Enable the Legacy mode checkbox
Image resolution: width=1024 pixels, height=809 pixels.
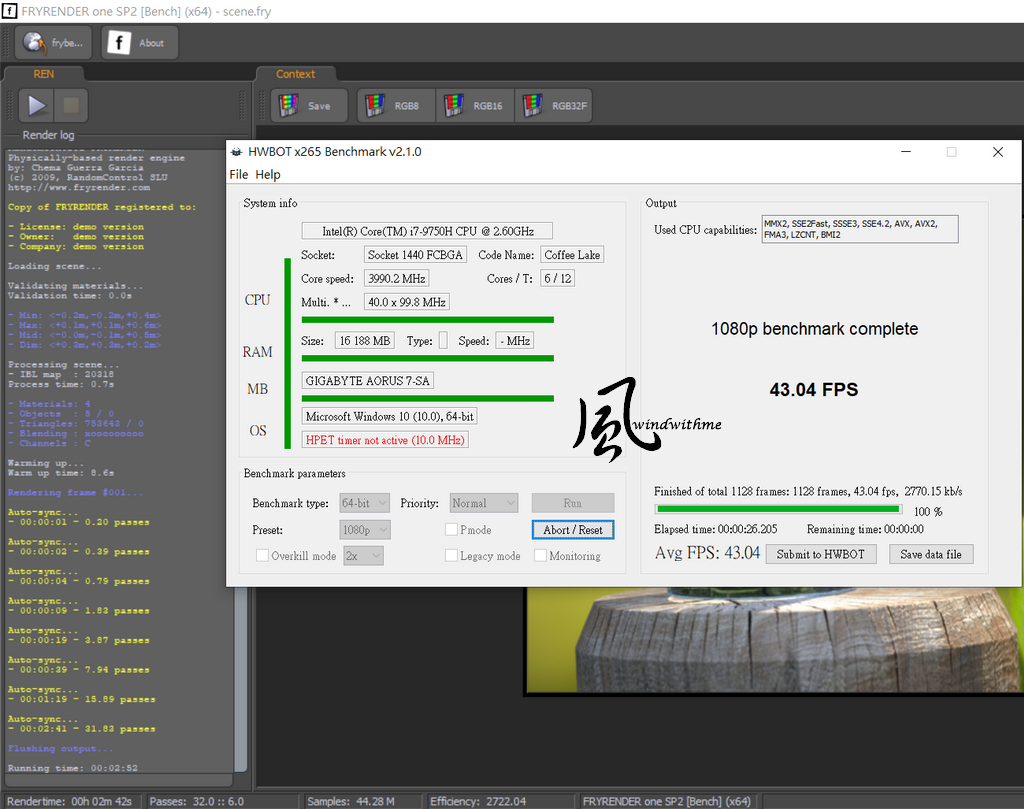[x=451, y=556]
